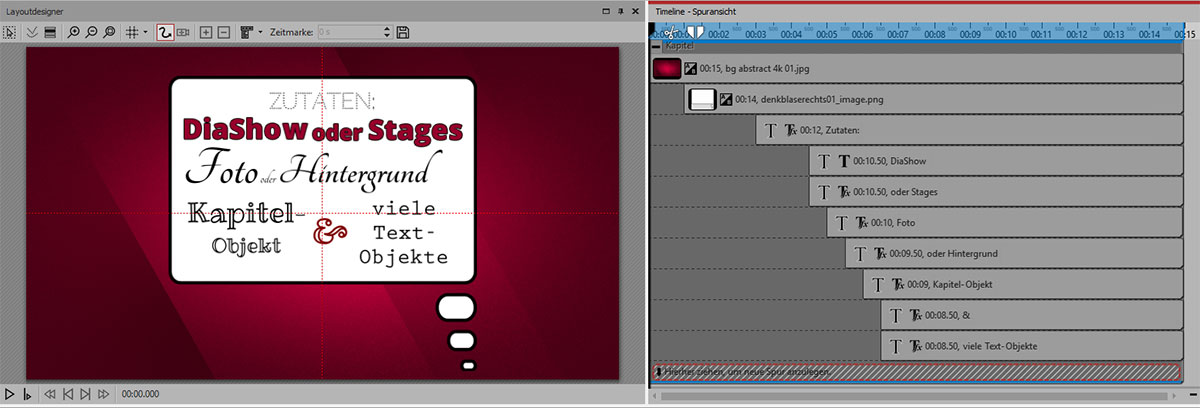Viewport: 1200px width, 408px height.
Task: Click the T icon on oder Hintergrund track
Action: tap(860, 253)
